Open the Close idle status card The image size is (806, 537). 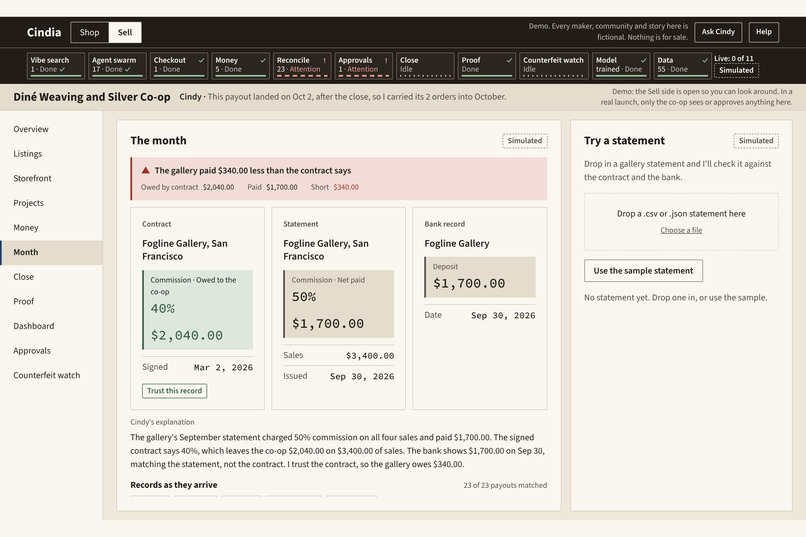click(x=426, y=65)
